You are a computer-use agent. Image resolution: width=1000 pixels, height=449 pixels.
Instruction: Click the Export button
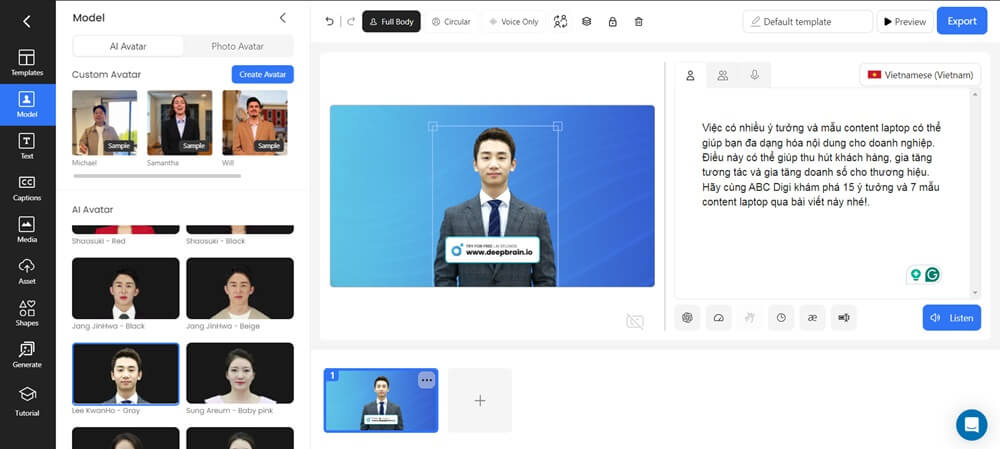(961, 21)
